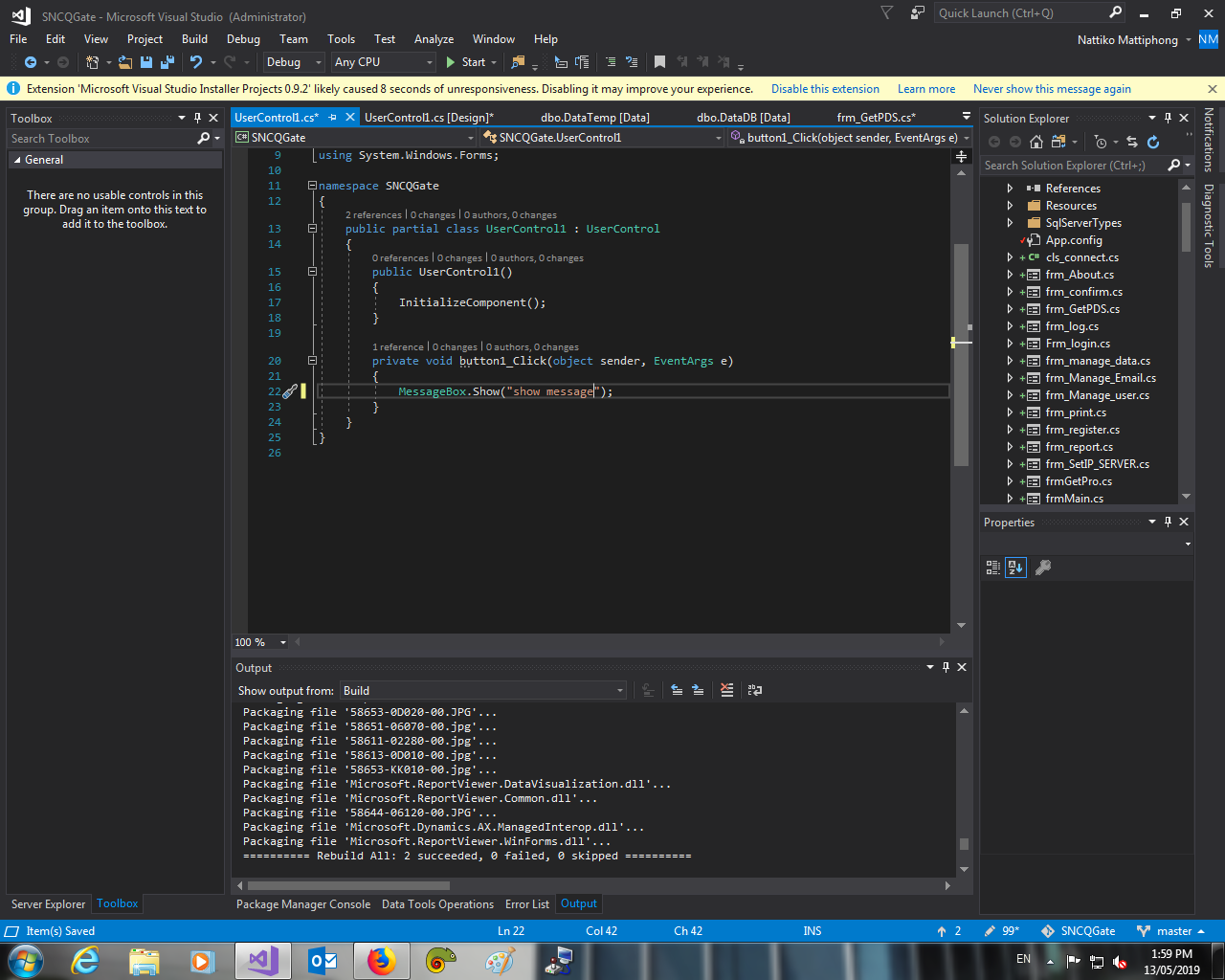Click Never show this message again
1225x980 pixels.
(x=1052, y=89)
